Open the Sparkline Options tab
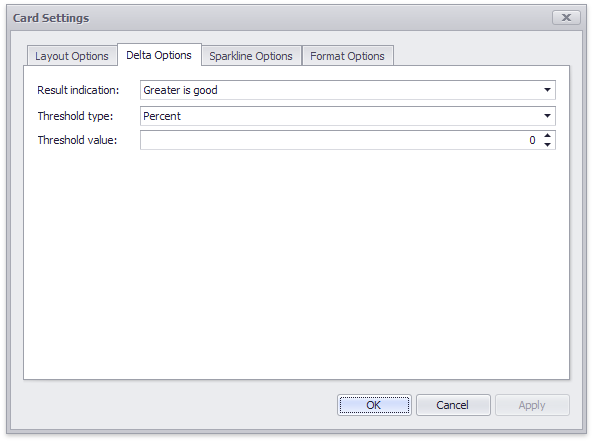The image size is (593, 442). [251, 56]
